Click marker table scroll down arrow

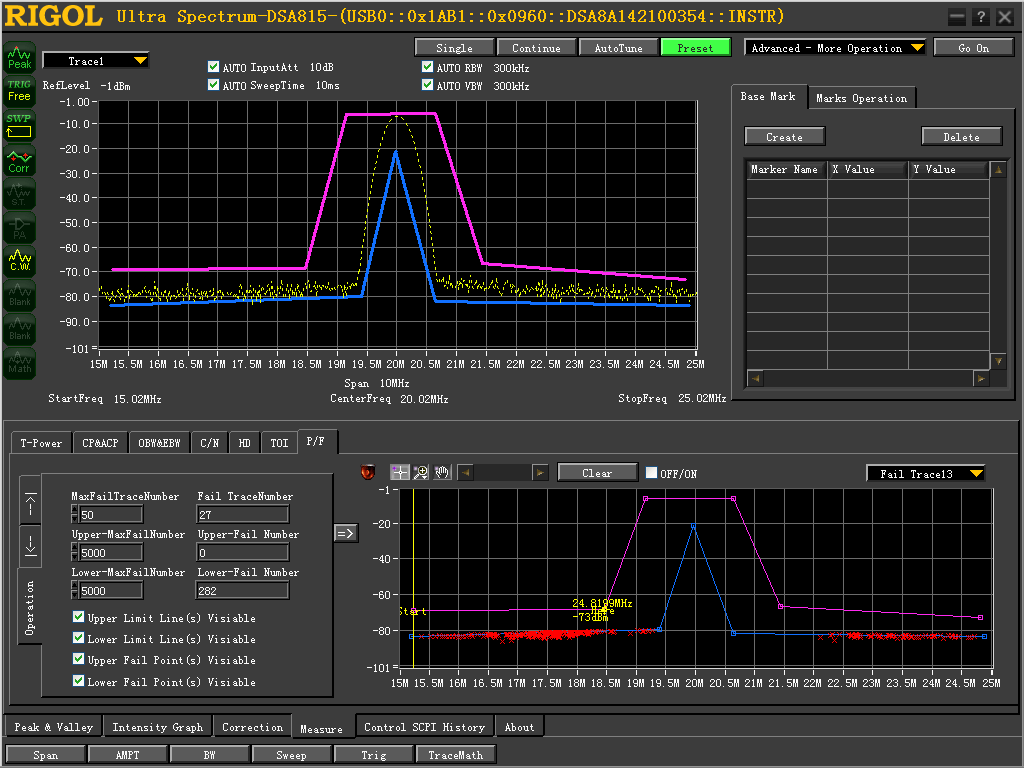coord(998,361)
